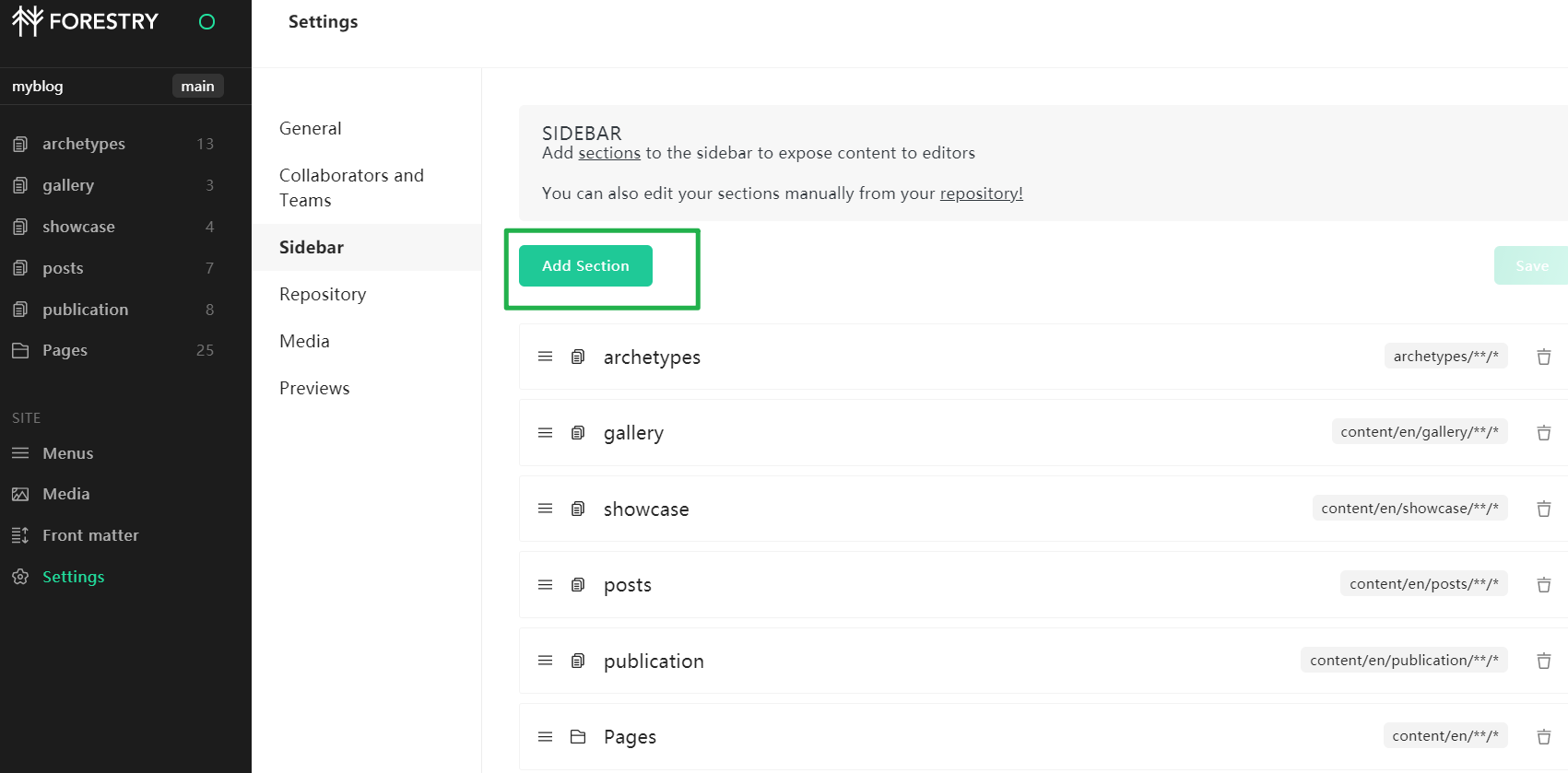Open gallery section icon in left sidebar

[20, 185]
